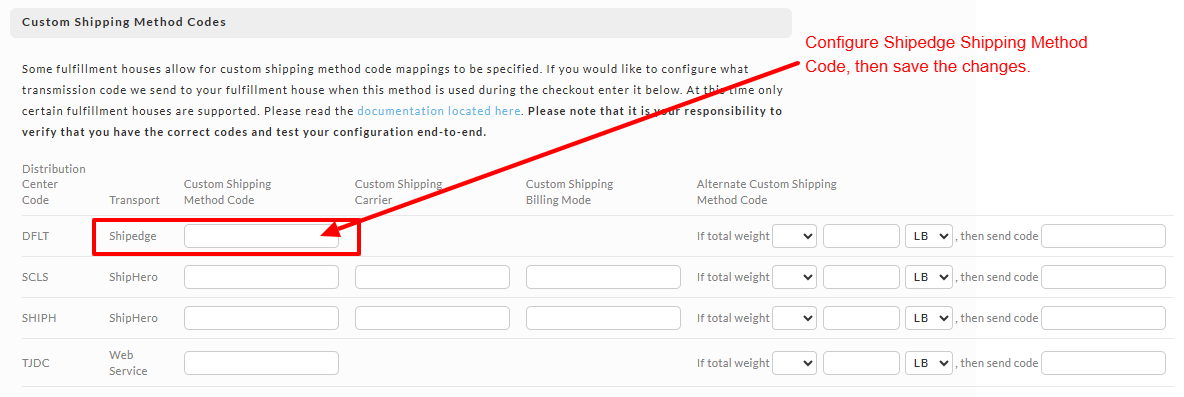The height and width of the screenshot is (397, 1184).
Task: Open the SCLS row LB unit dropdown
Action: (x=929, y=277)
